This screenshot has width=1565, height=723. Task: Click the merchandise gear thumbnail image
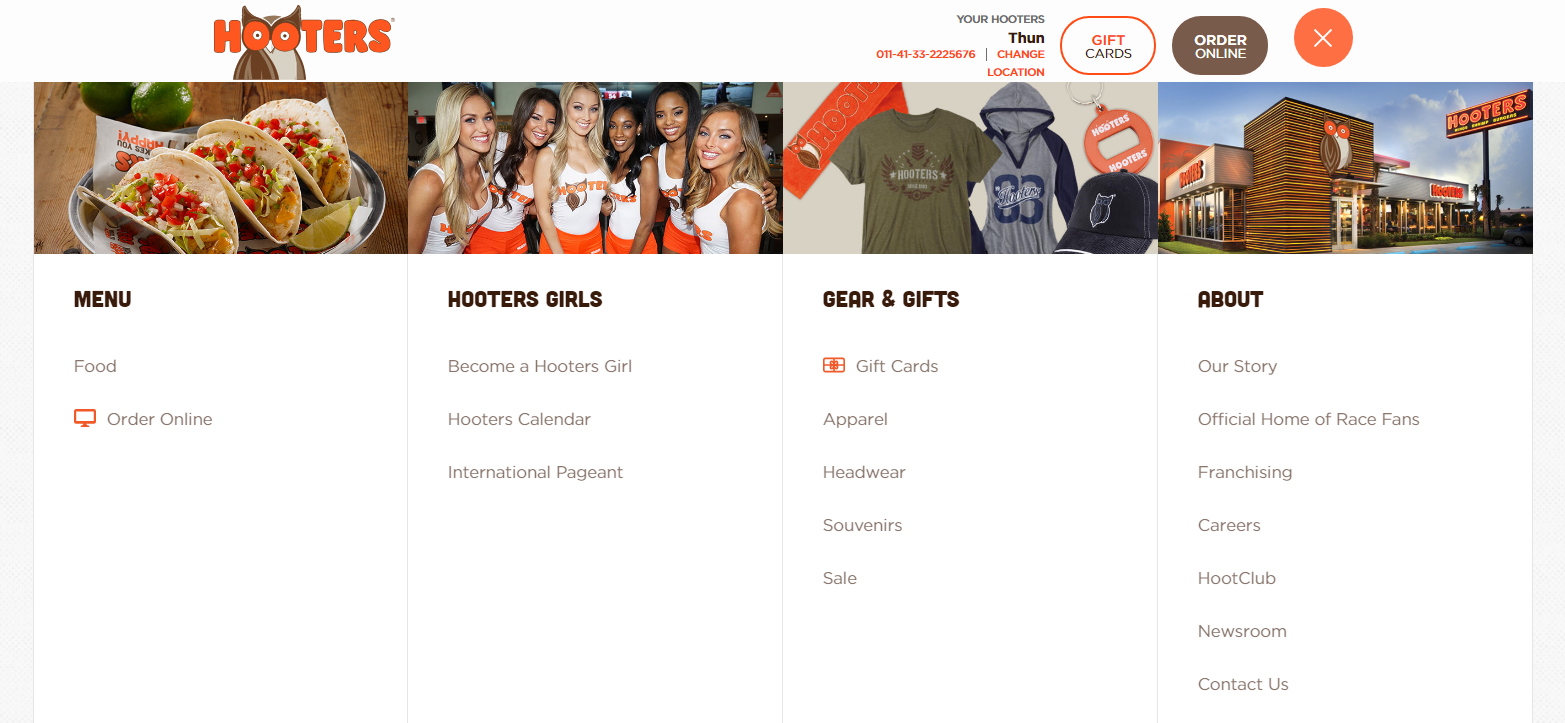pos(970,168)
